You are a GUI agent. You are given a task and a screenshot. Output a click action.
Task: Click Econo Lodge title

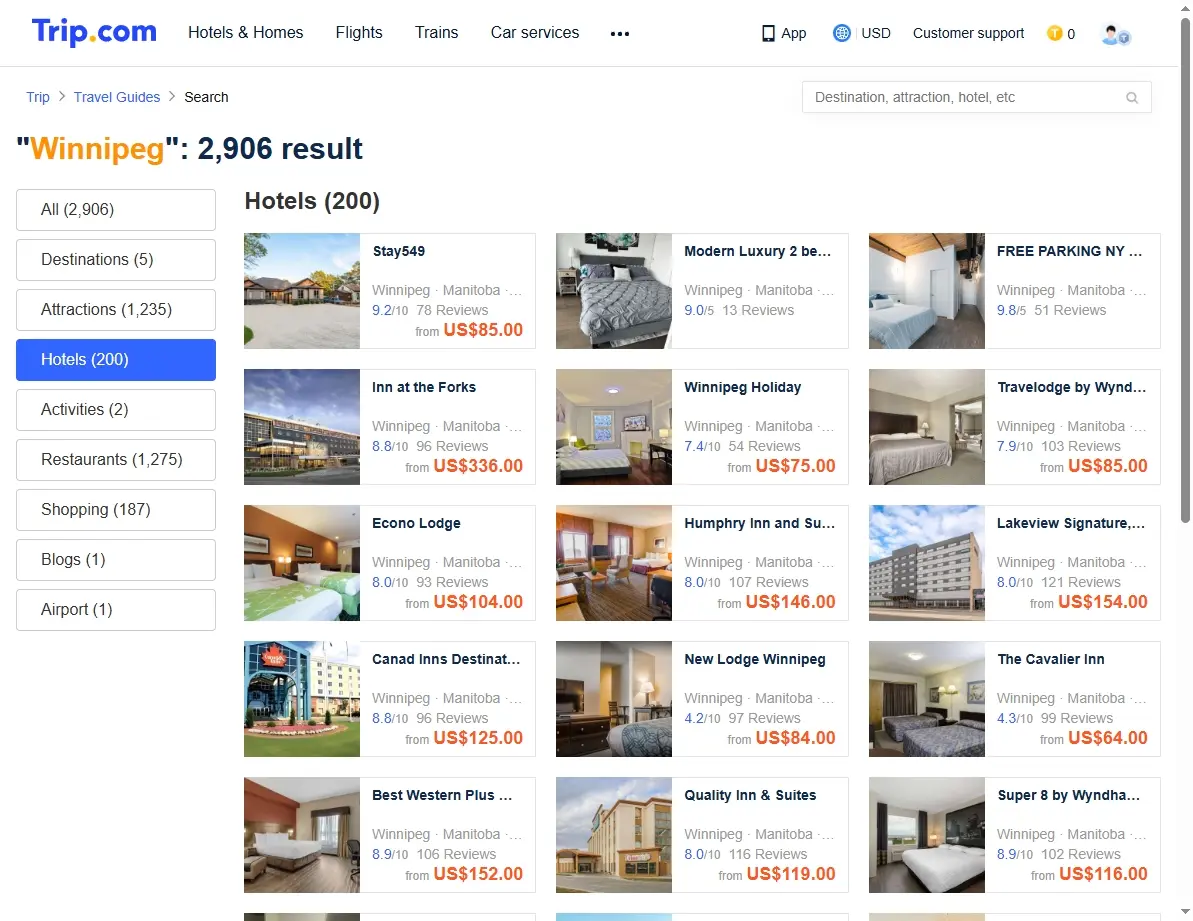click(416, 524)
